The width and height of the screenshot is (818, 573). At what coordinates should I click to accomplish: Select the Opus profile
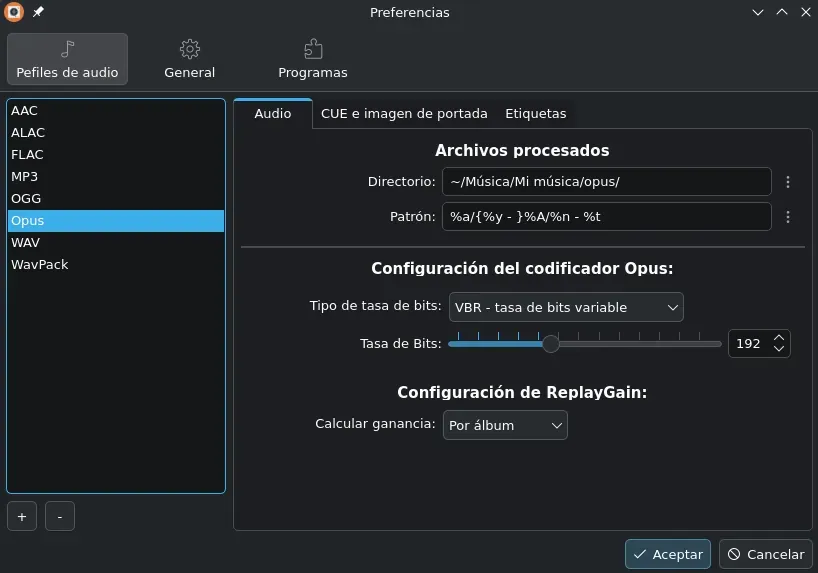(x=116, y=221)
